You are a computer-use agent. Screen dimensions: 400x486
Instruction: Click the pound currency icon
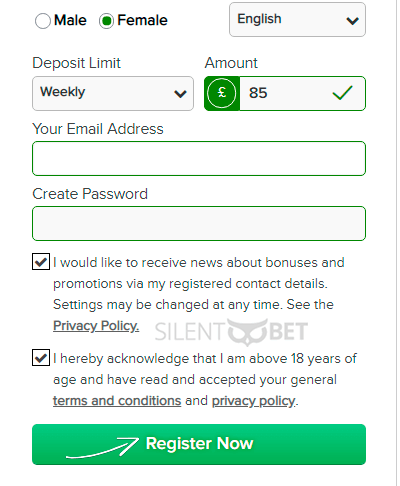pos(221,93)
